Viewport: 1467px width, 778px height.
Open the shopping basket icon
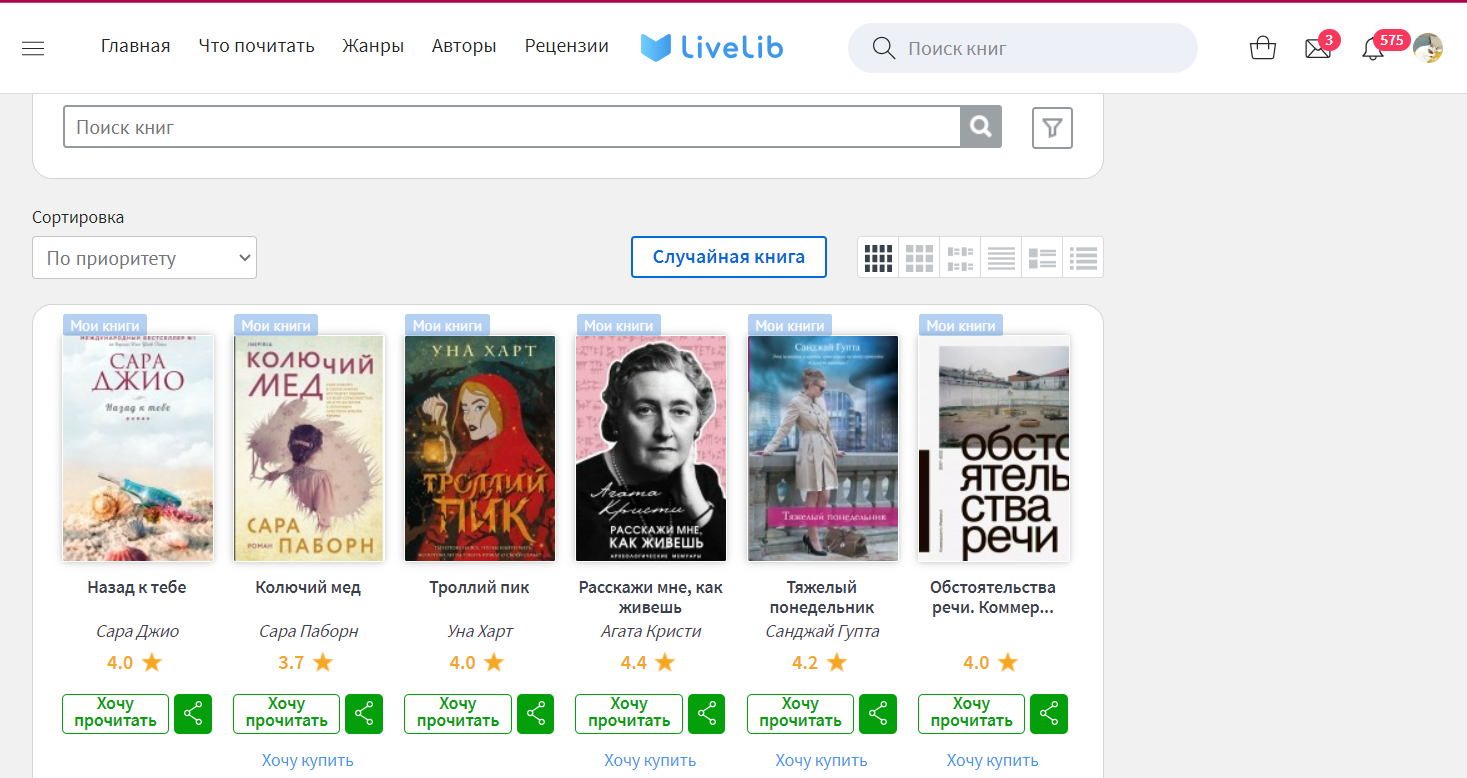click(x=1263, y=48)
